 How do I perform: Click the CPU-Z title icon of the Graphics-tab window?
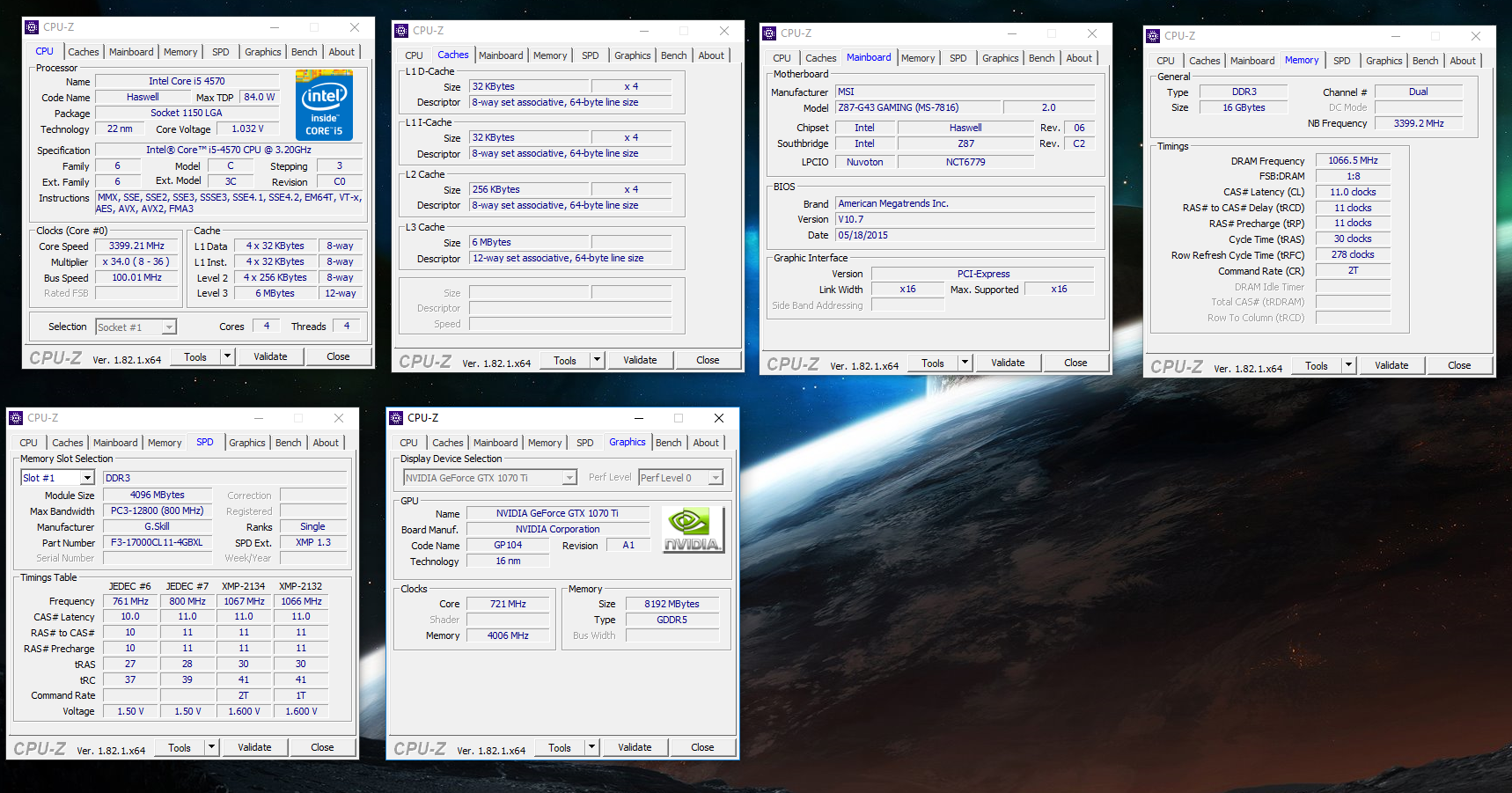[396, 418]
